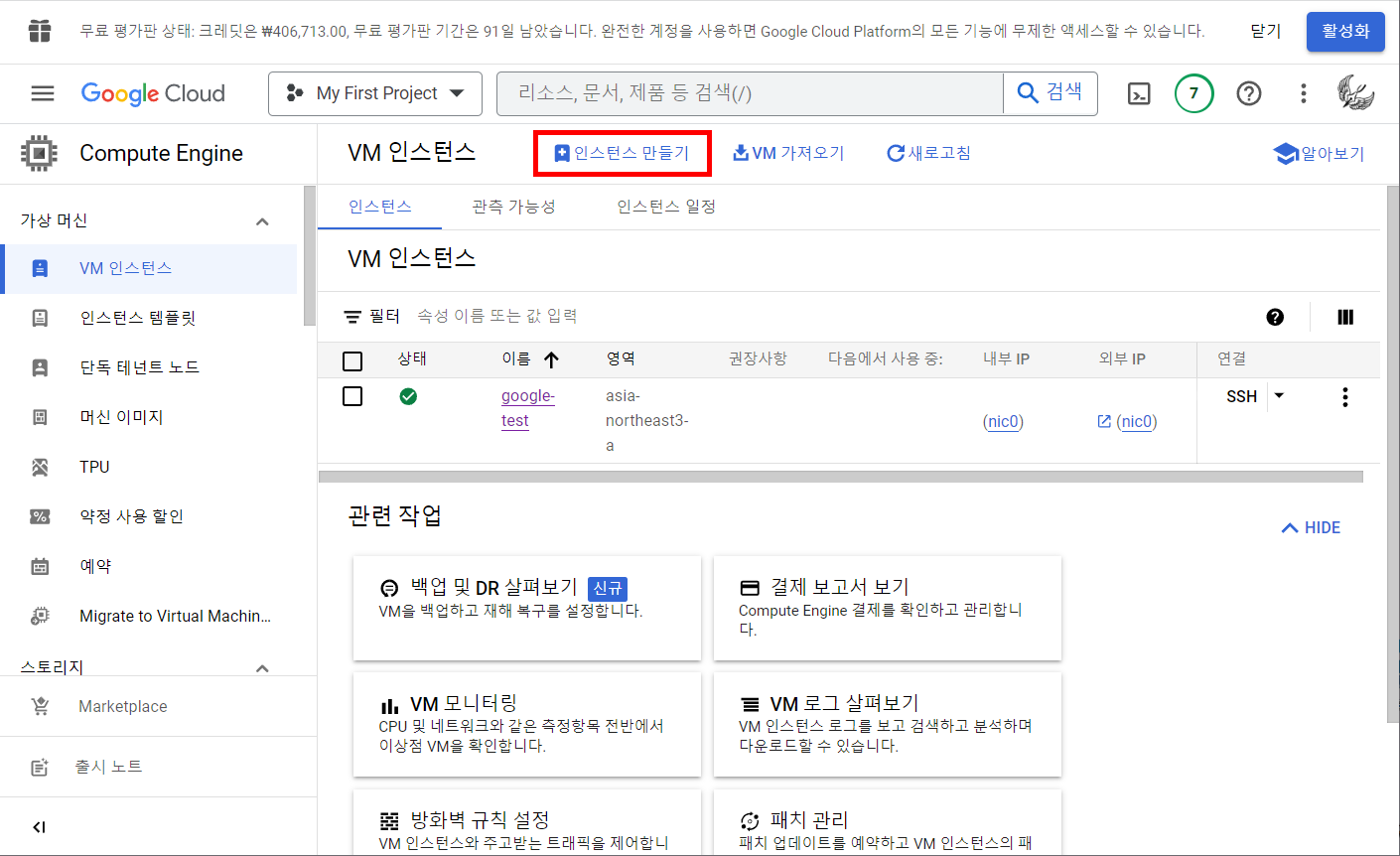Open the main navigation hamburger menu
Image resolution: width=1400 pixels, height=856 pixels.
[43, 93]
